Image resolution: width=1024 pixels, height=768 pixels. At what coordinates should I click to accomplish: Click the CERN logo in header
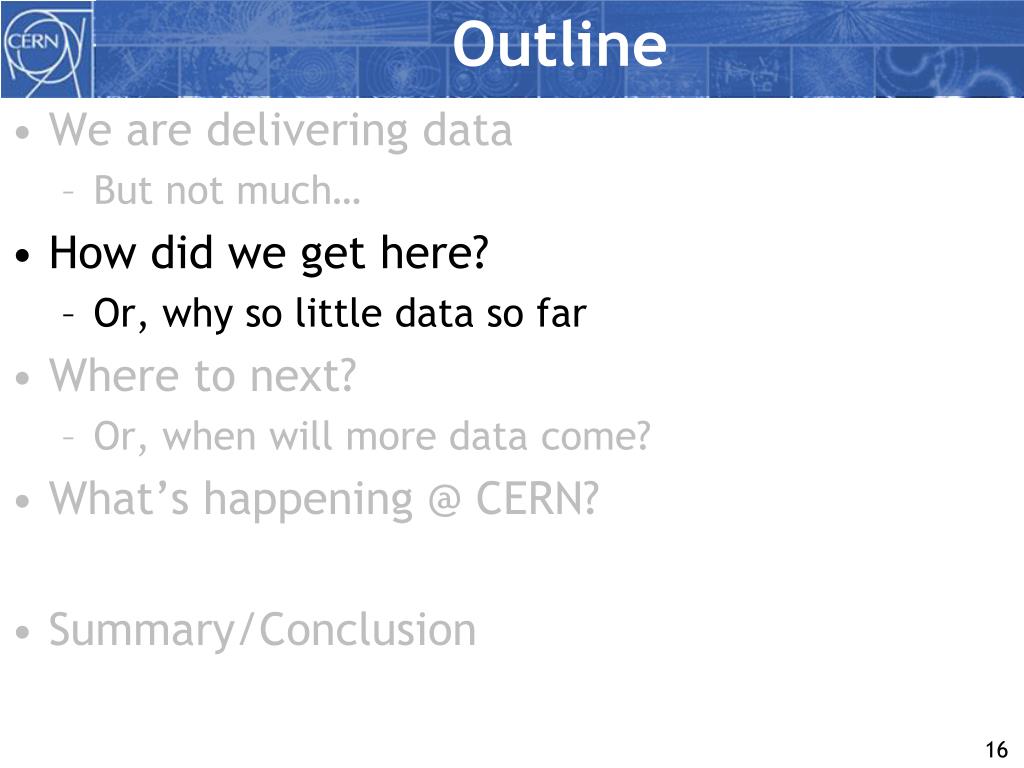click(x=44, y=49)
